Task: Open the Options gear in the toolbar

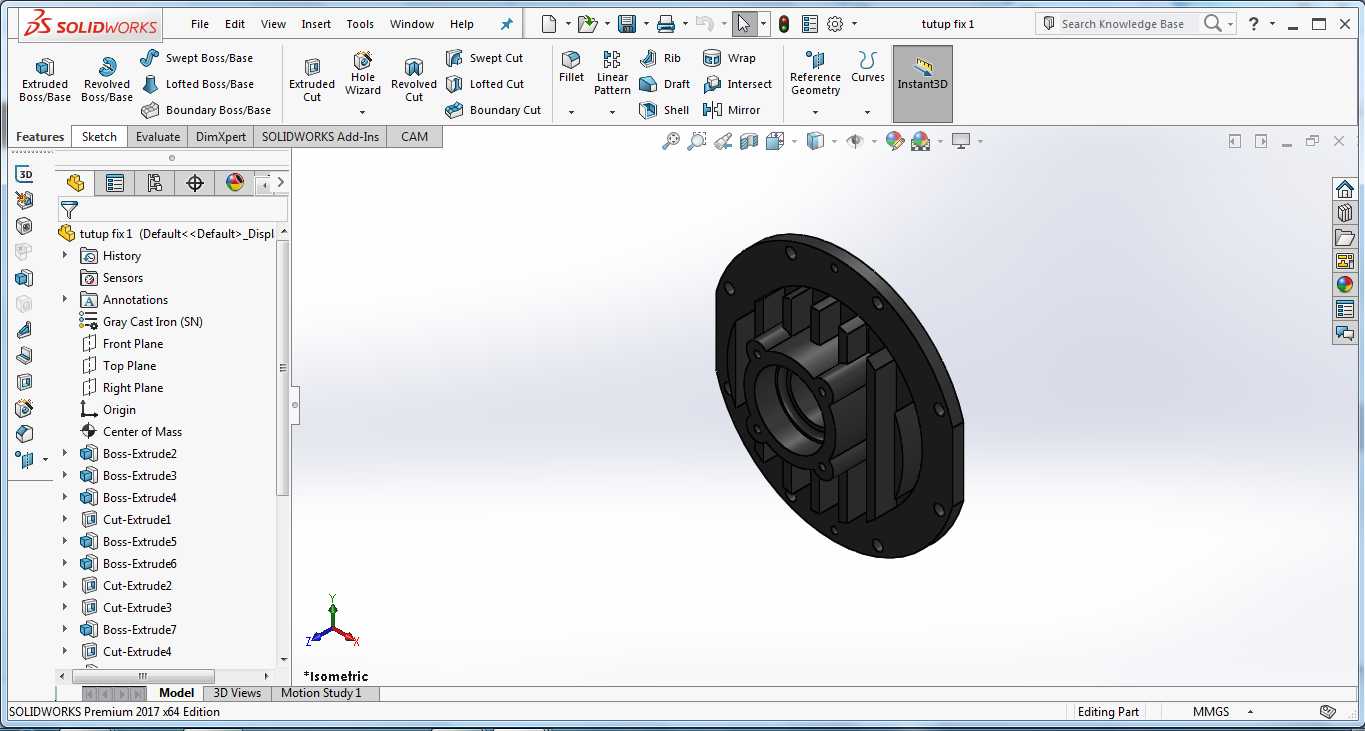Action: point(835,24)
